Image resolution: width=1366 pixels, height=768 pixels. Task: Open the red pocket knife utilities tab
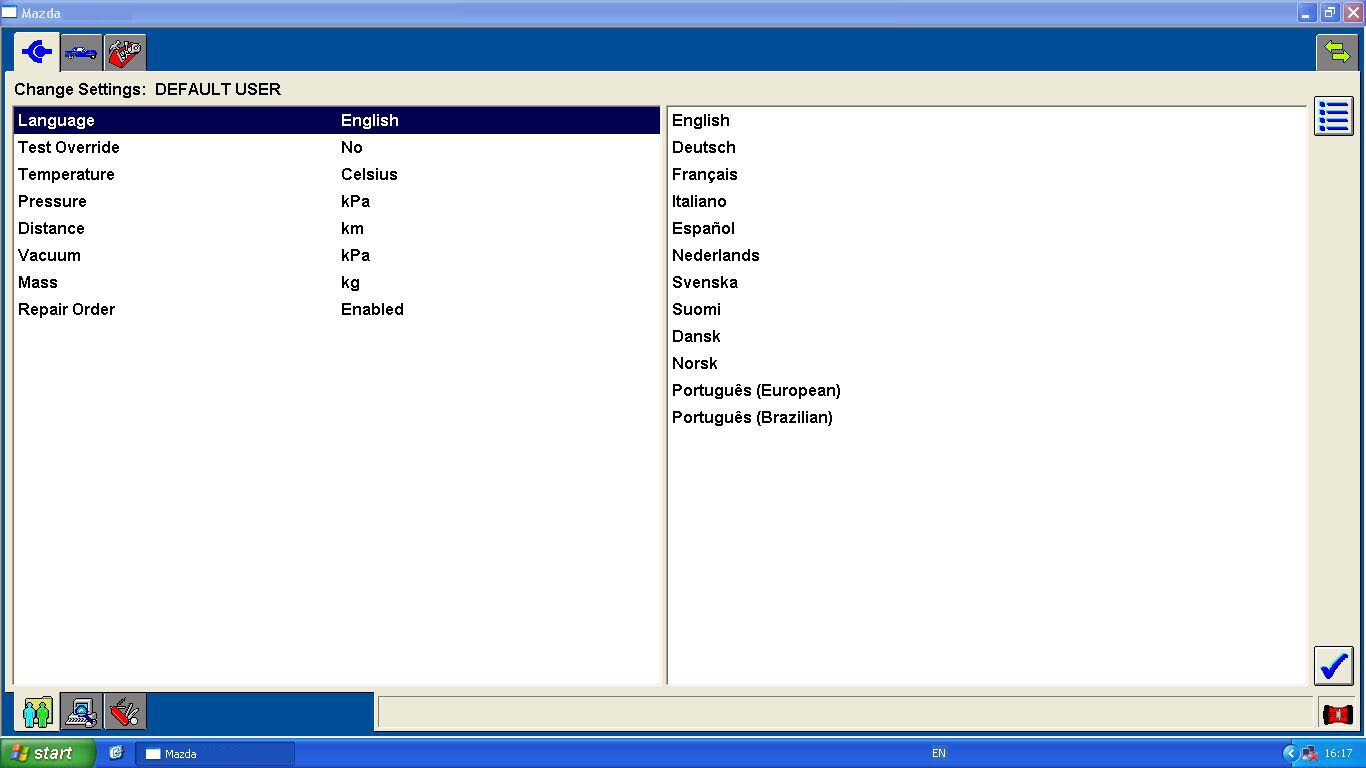pyautogui.click(x=125, y=712)
